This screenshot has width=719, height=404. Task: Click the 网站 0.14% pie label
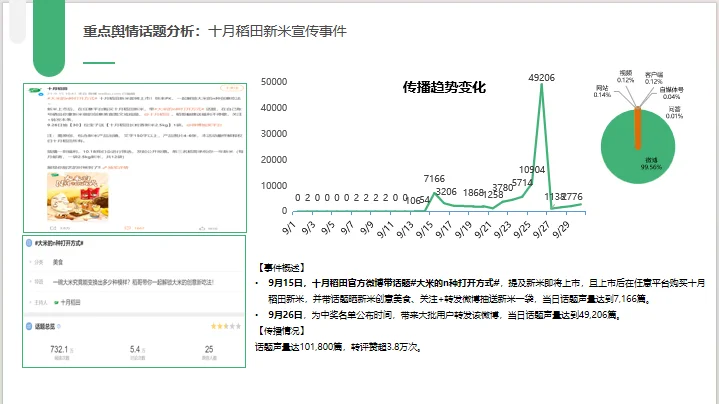click(602, 91)
